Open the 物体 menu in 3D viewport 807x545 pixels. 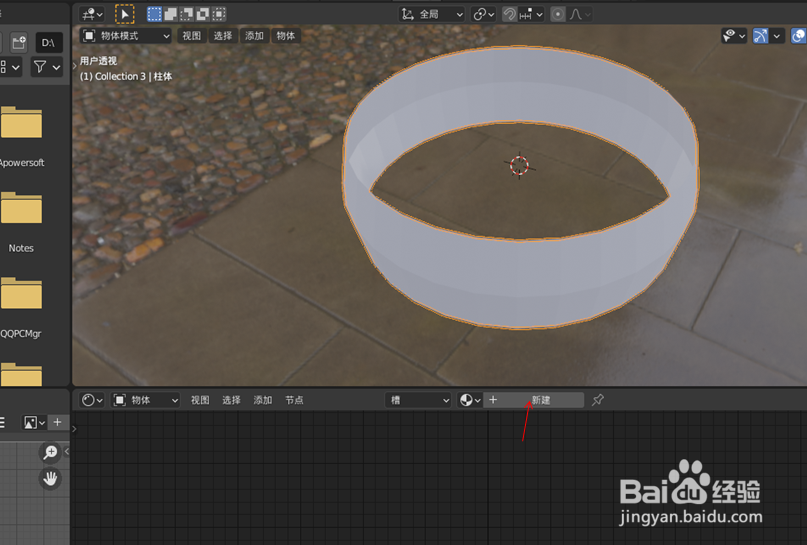286,36
